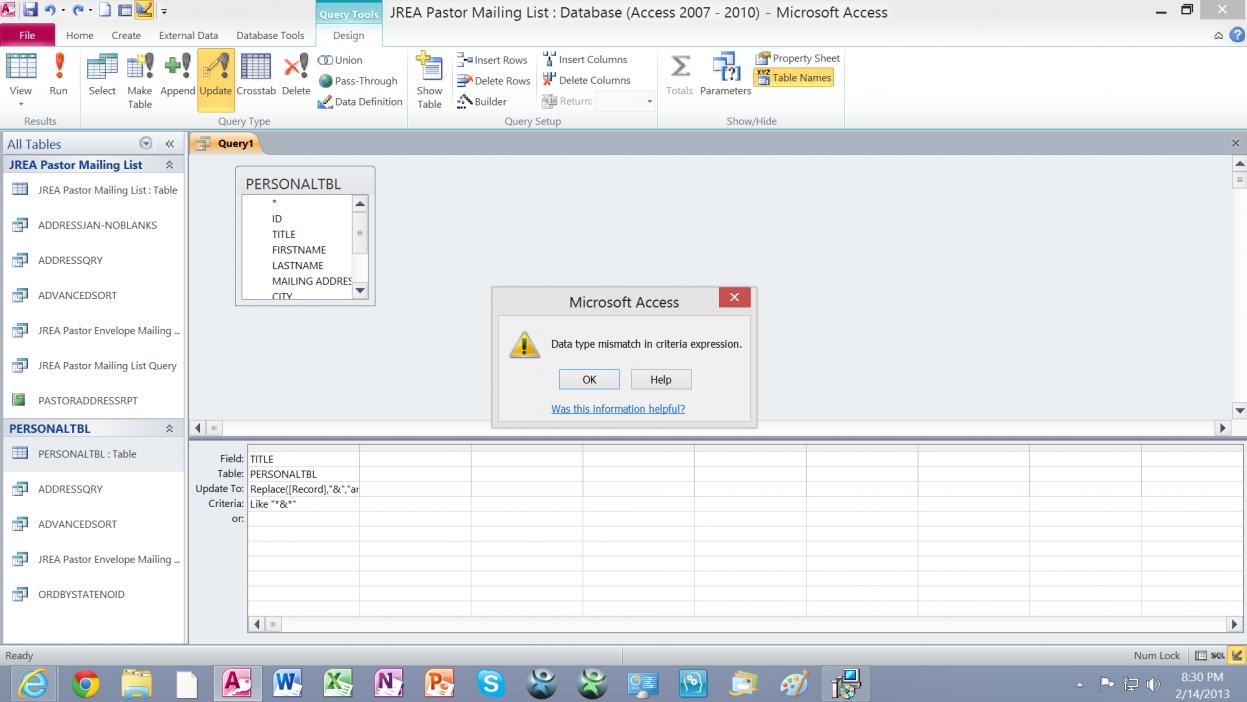This screenshot has height=702, width=1247.
Task: Click the Update To cell with Replace expression
Action: tap(303, 489)
